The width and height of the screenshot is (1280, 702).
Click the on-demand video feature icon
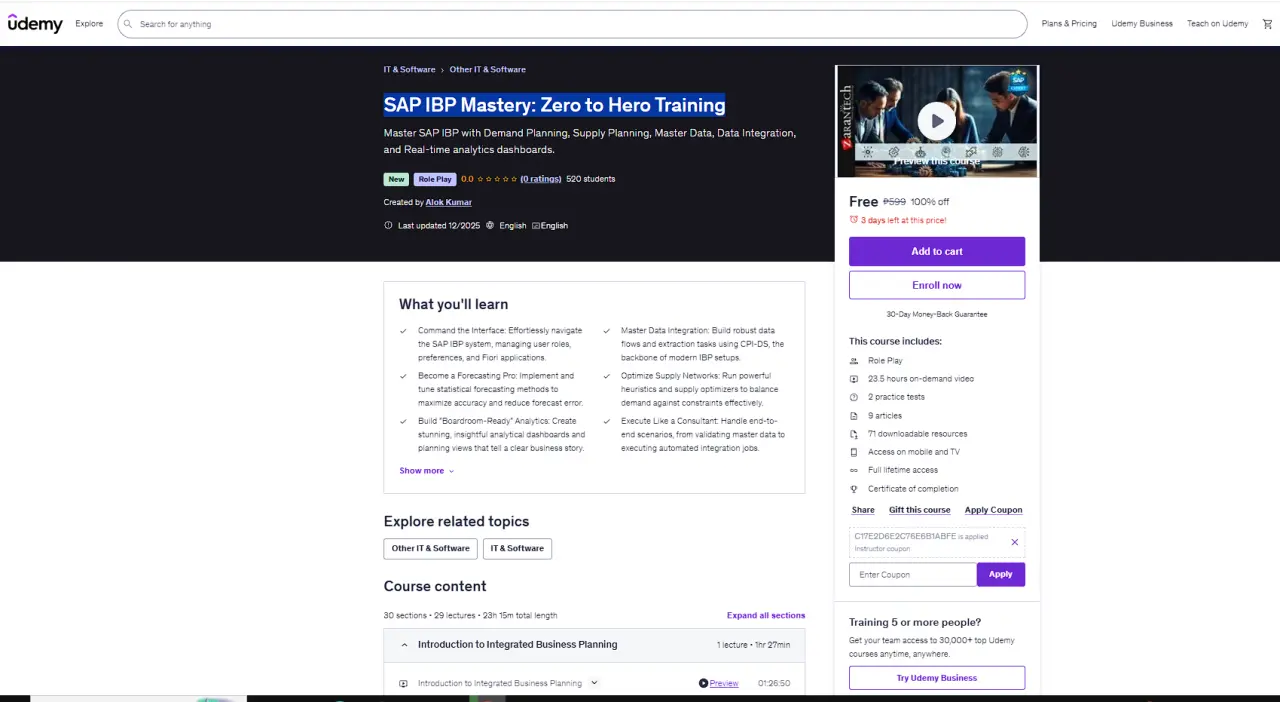[853, 379]
